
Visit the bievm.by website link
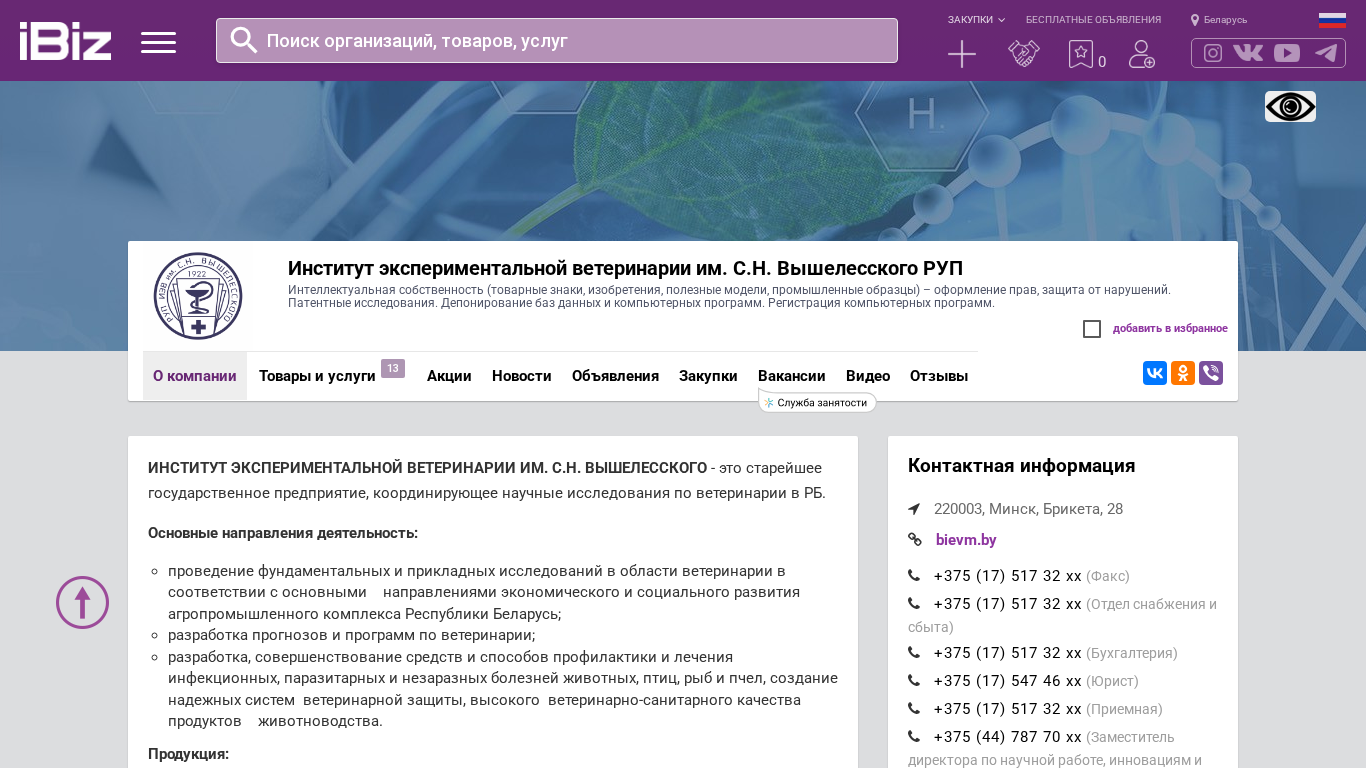click(966, 540)
